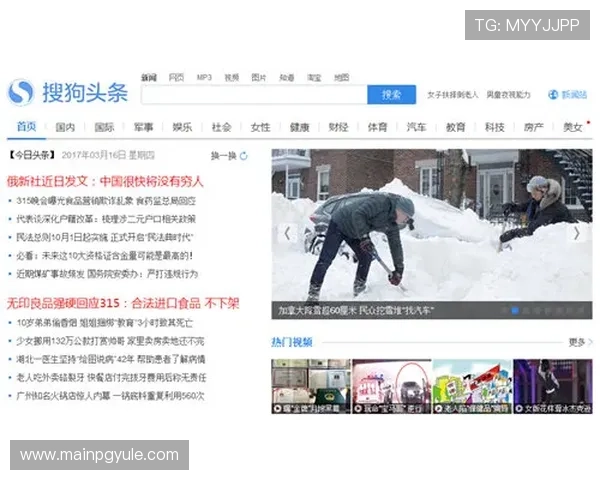Click the 换一换 text link

[224, 156]
